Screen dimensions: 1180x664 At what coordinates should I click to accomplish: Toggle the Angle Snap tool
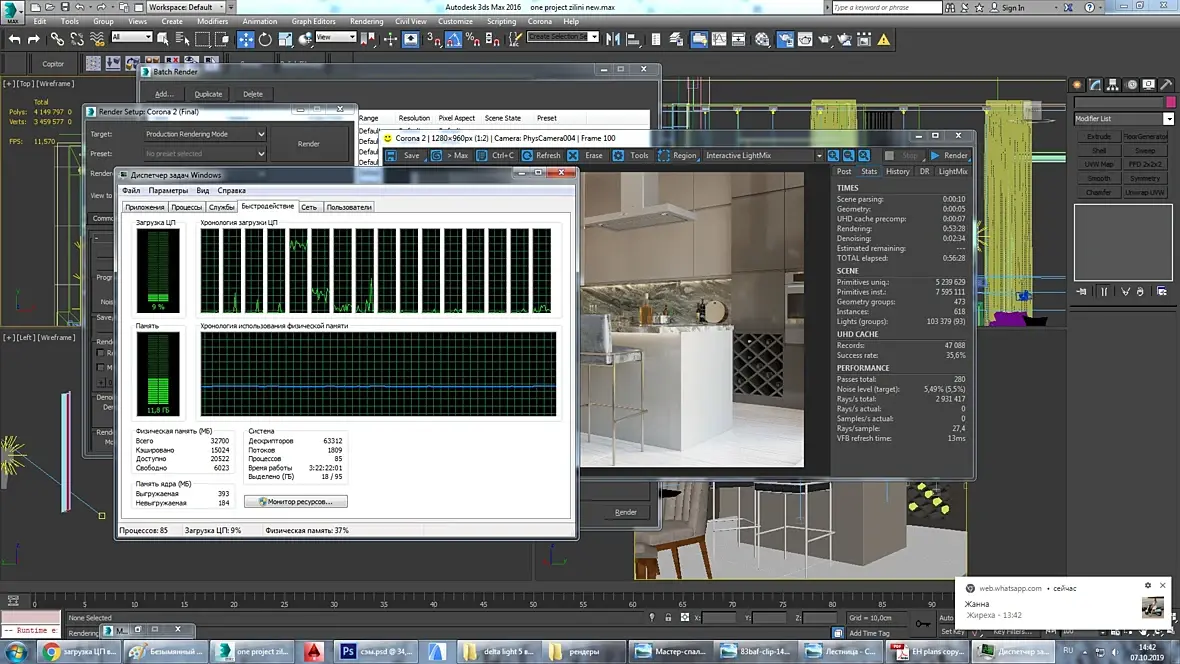click(x=453, y=40)
